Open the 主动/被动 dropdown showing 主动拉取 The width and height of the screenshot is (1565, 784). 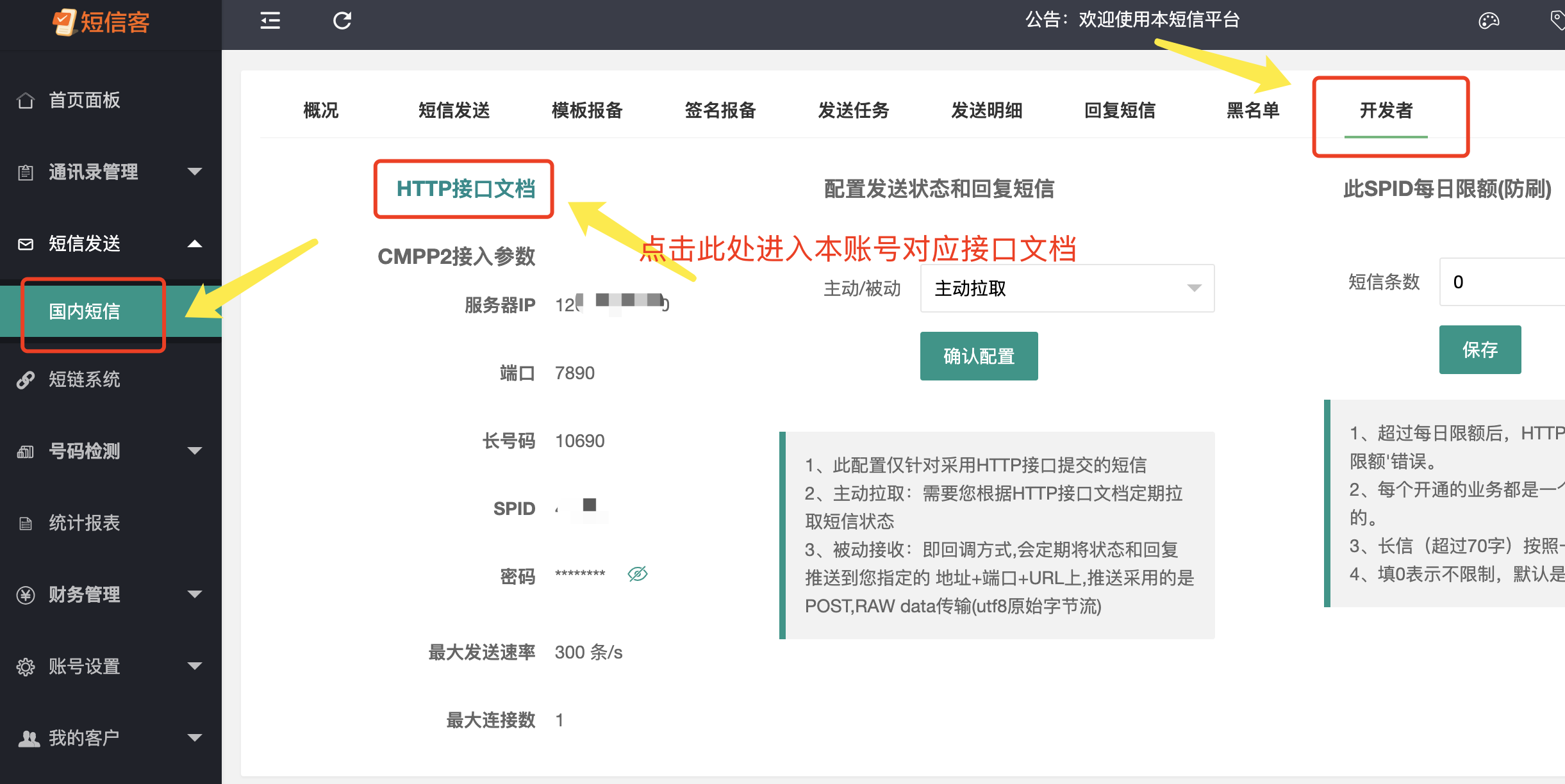pos(1067,288)
